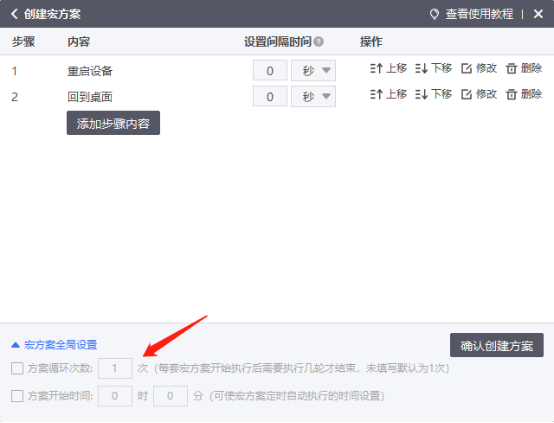Enable the 方案循环次数 checkbox

coord(17,368)
